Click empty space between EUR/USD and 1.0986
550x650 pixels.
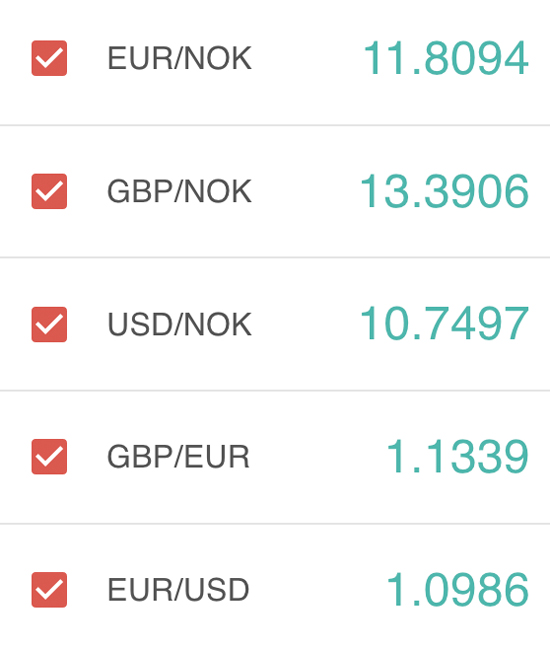point(317,589)
